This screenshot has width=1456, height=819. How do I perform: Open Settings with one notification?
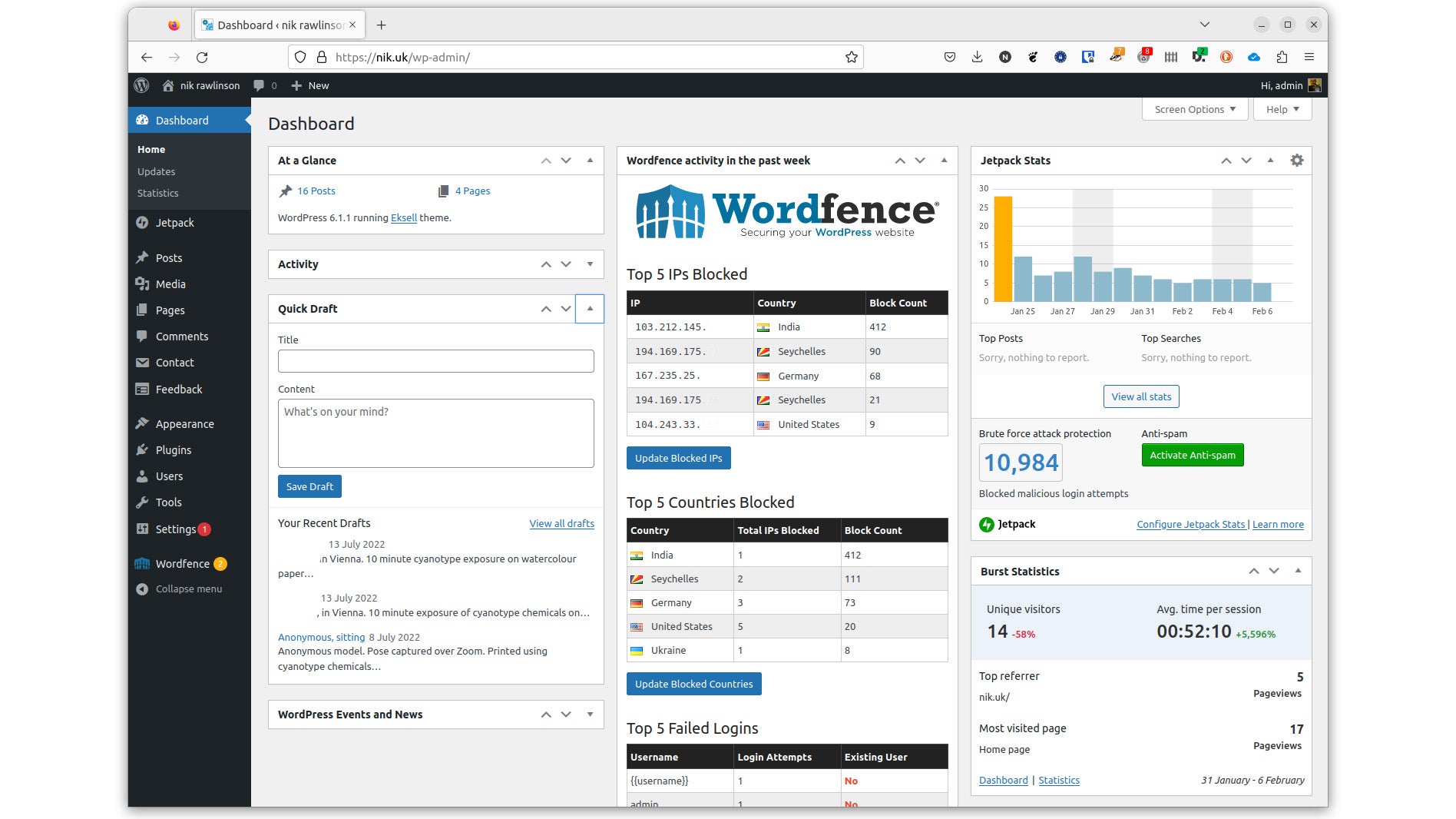(x=189, y=529)
